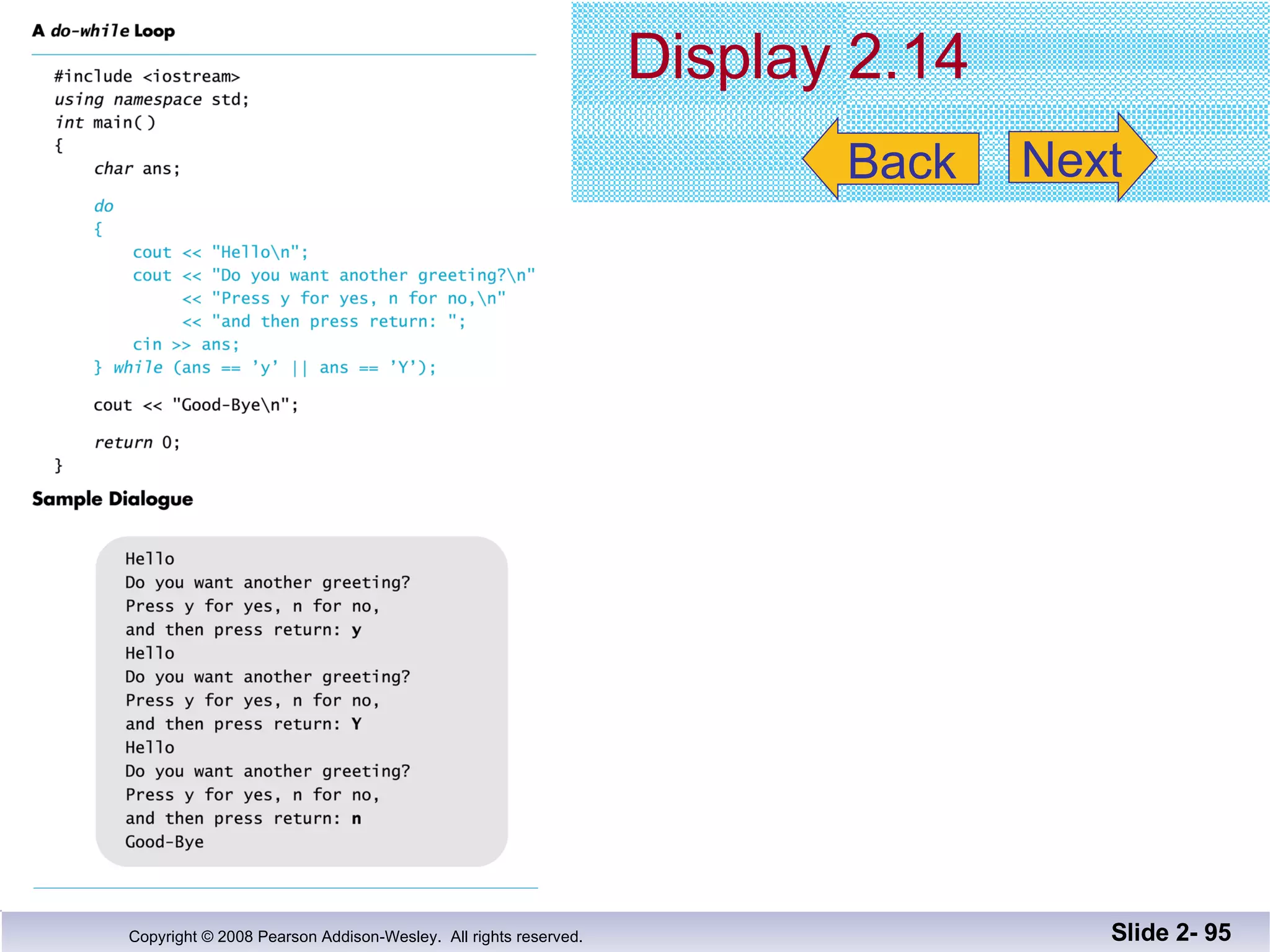Image resolution: width=1270 pixels, height=952 pixels.
Task: Click the first 'Hello' in the sample dialogue
Action: (x=150, y=559)
